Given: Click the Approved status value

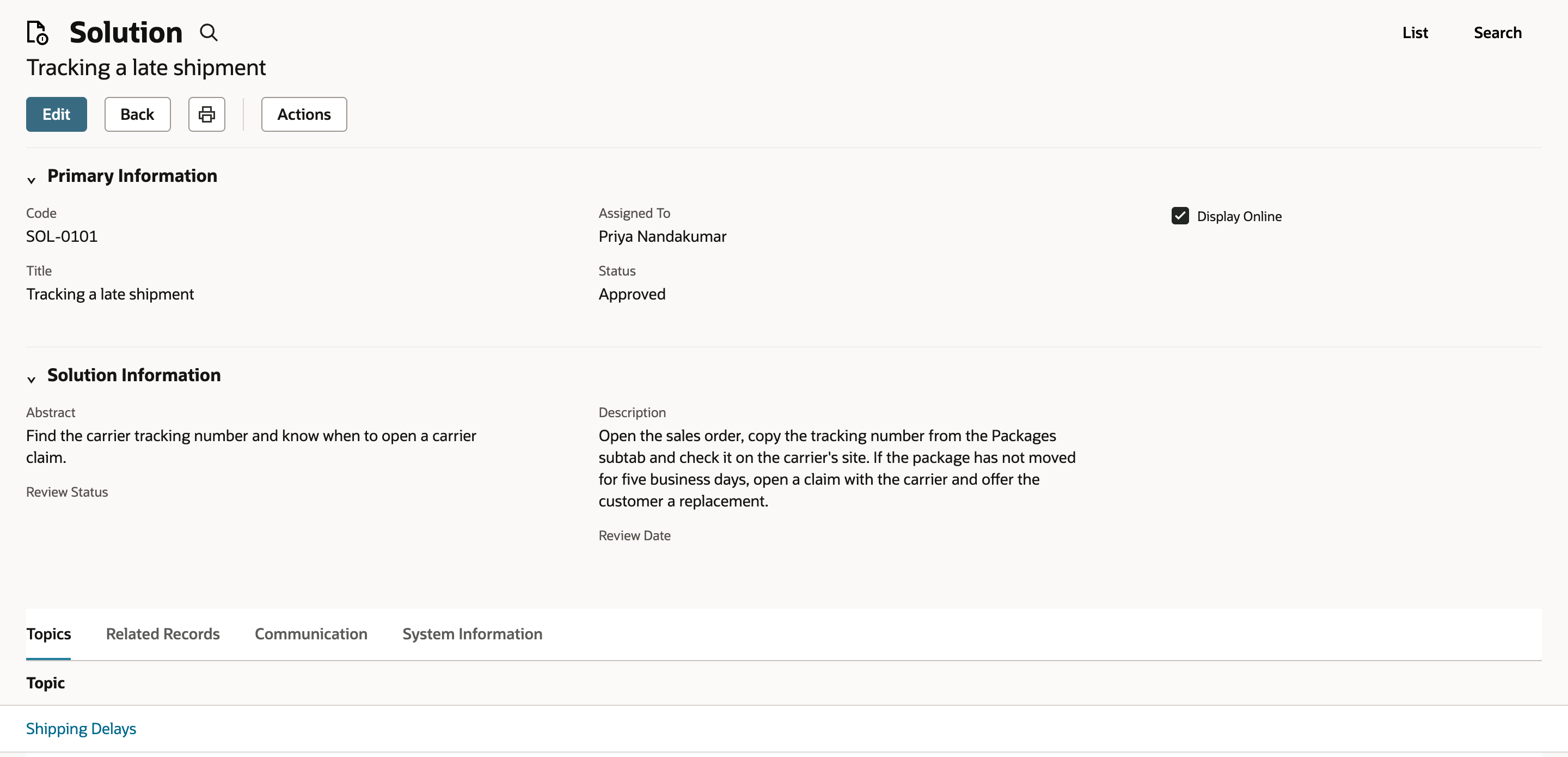Looking at the screenshot, I should click(632, 294).
